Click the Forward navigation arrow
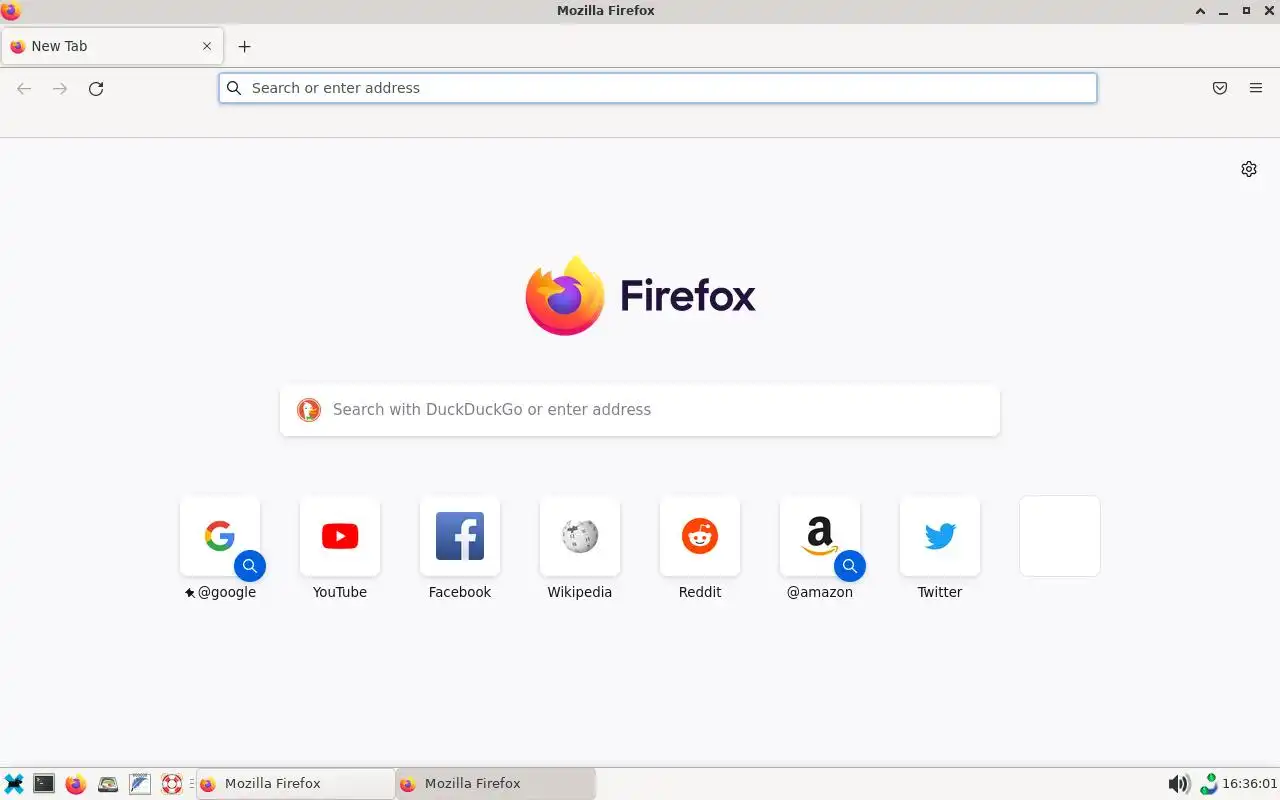 [60, 88]
